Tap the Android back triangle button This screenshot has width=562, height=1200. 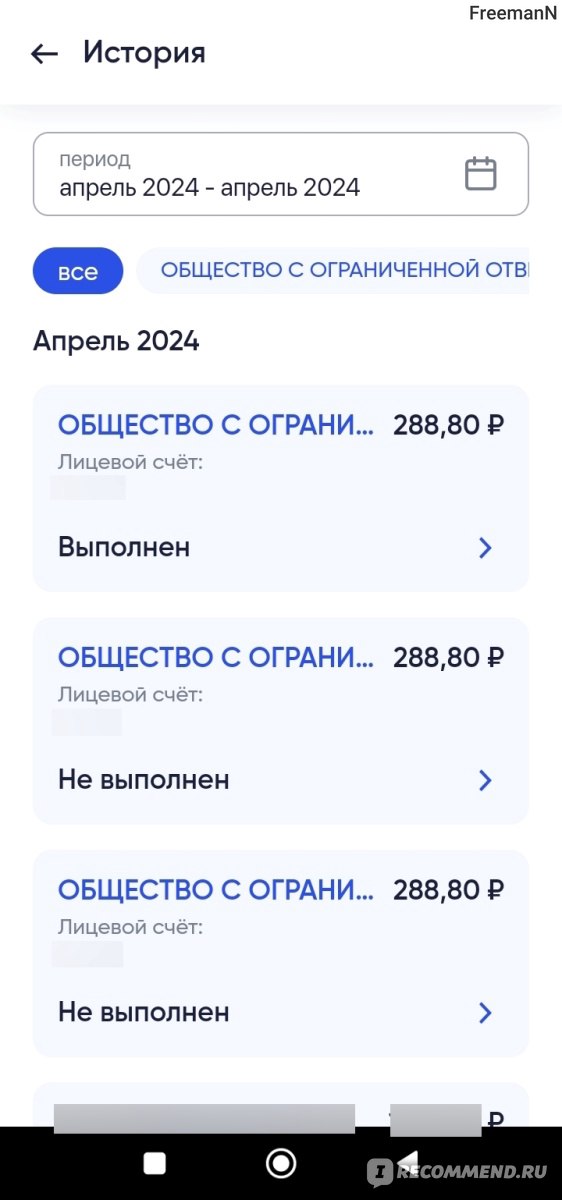tap(407, 1162)
